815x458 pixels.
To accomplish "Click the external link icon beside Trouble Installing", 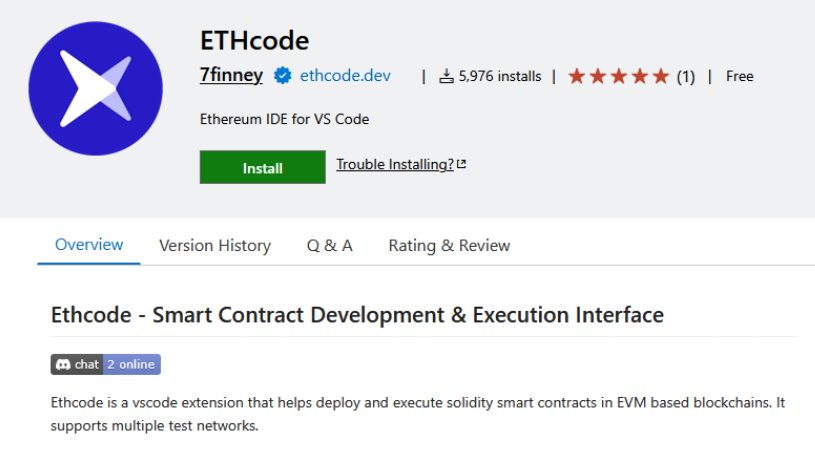I will tap(462, 164).
